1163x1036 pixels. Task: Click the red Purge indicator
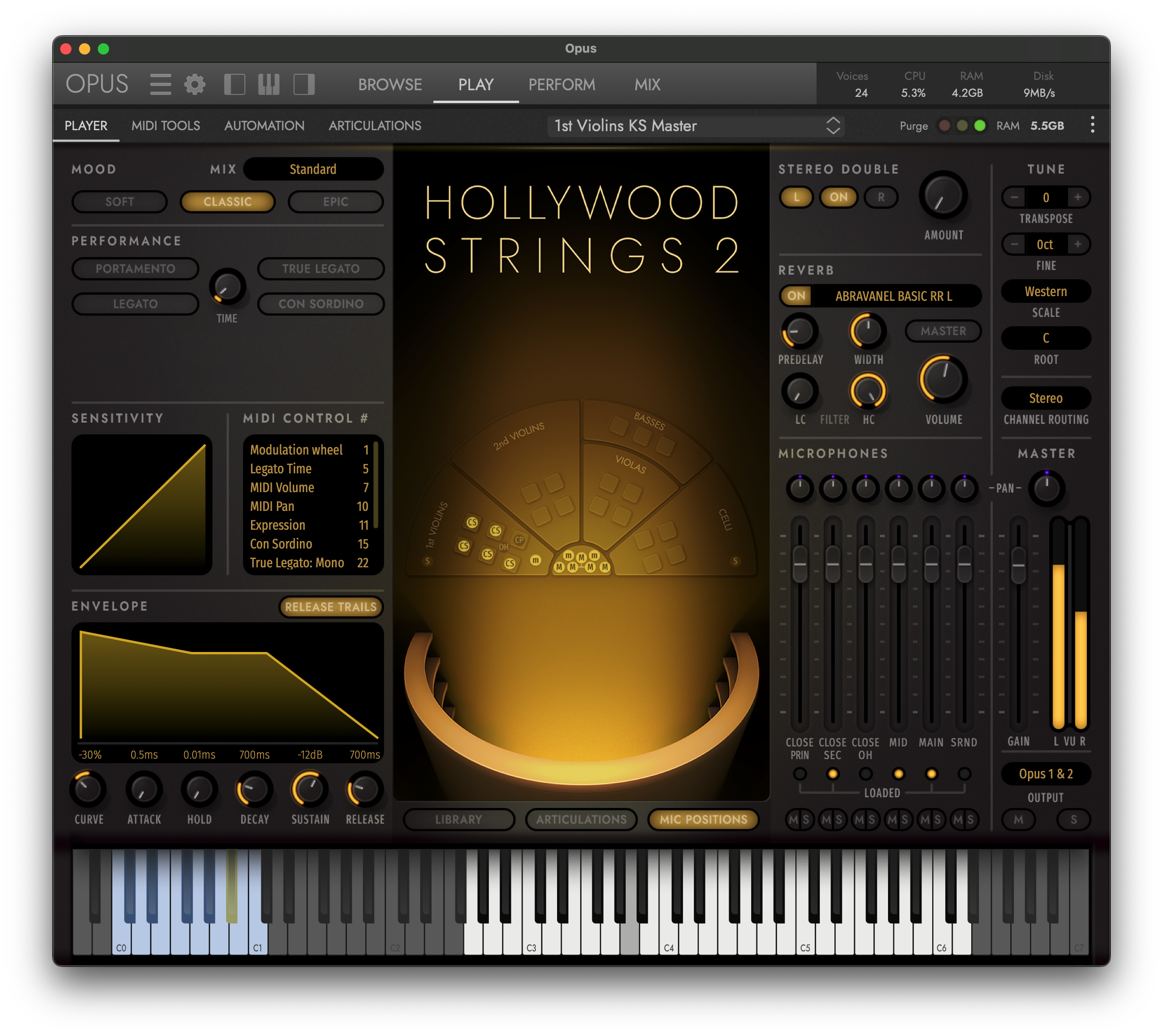[x=944, y=125]
